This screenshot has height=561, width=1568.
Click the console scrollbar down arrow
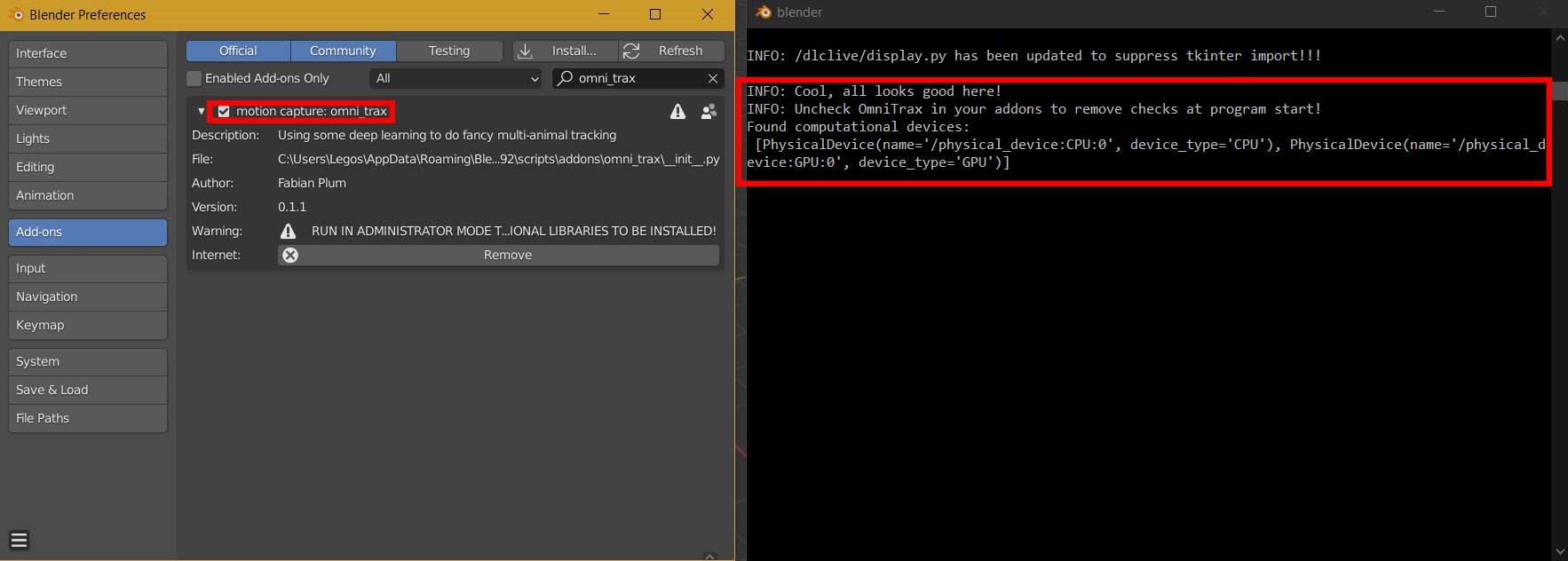pyautogui.click(x=1560, y=551)
